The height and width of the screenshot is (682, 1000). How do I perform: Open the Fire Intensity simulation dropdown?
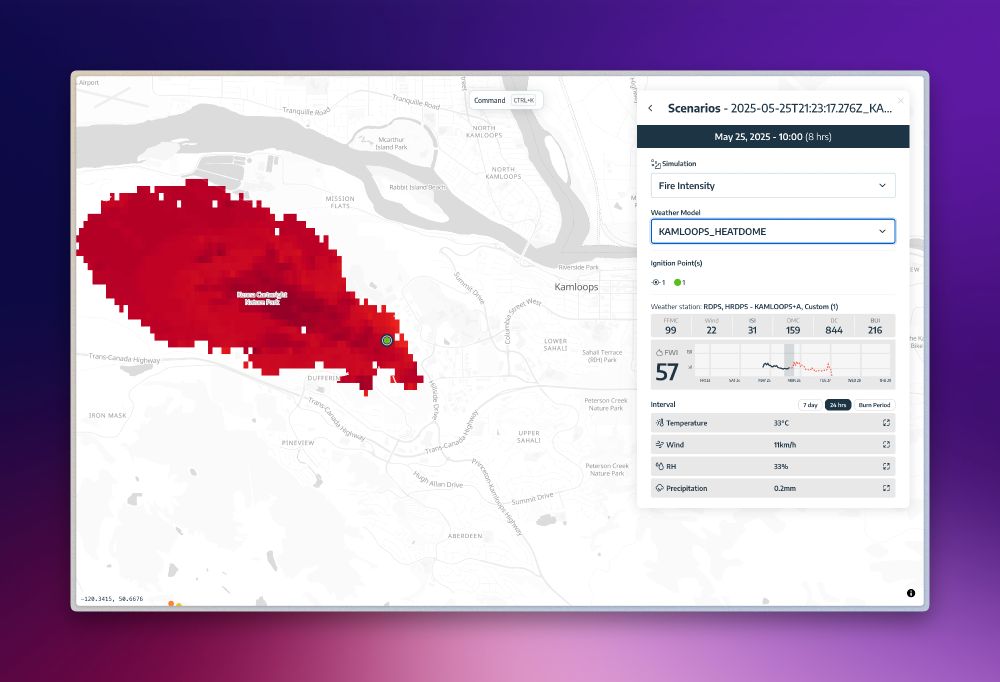click(x=773, y=186)
